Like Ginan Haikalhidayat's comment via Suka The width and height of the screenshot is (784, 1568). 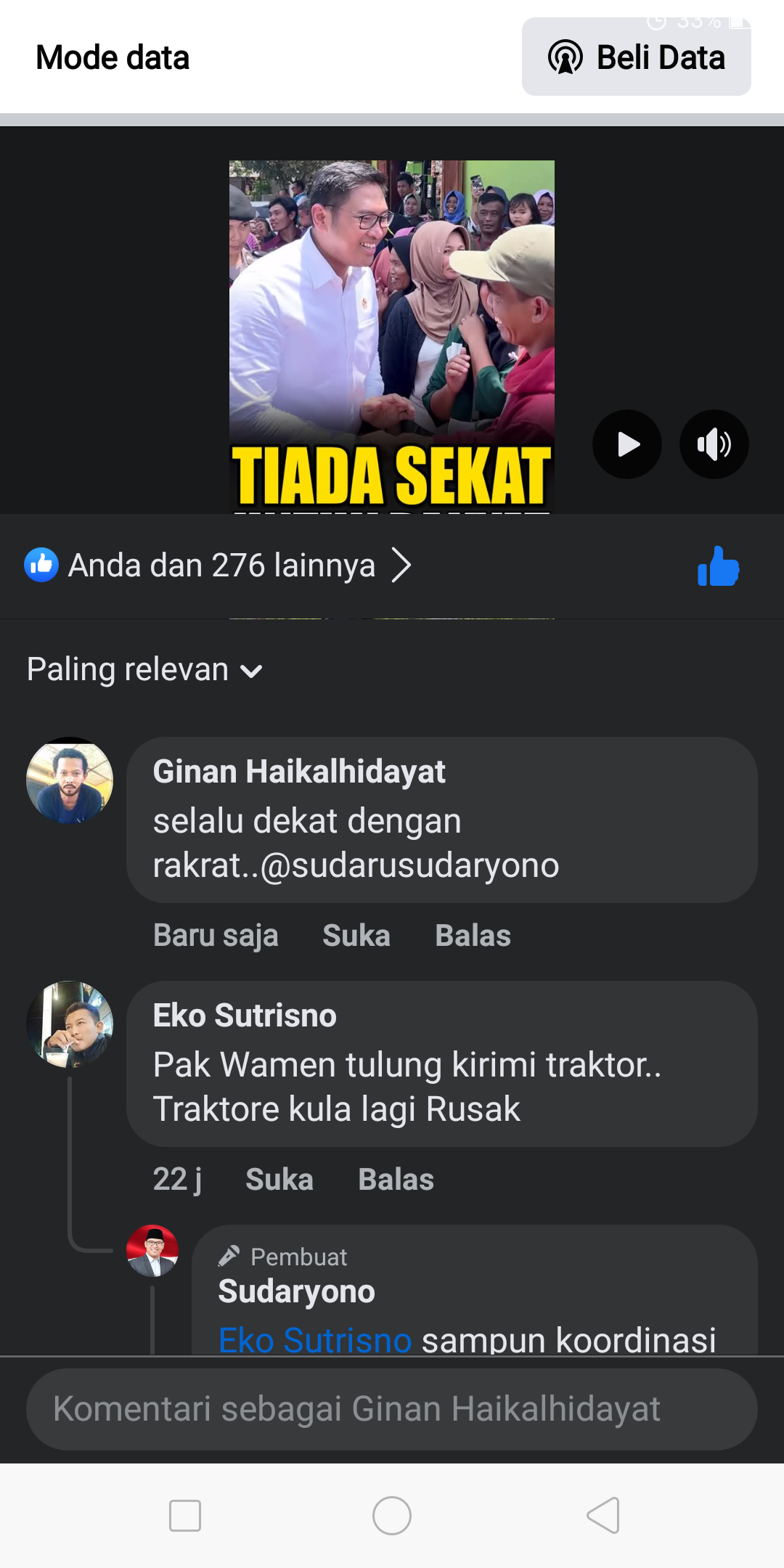point(356,936)
